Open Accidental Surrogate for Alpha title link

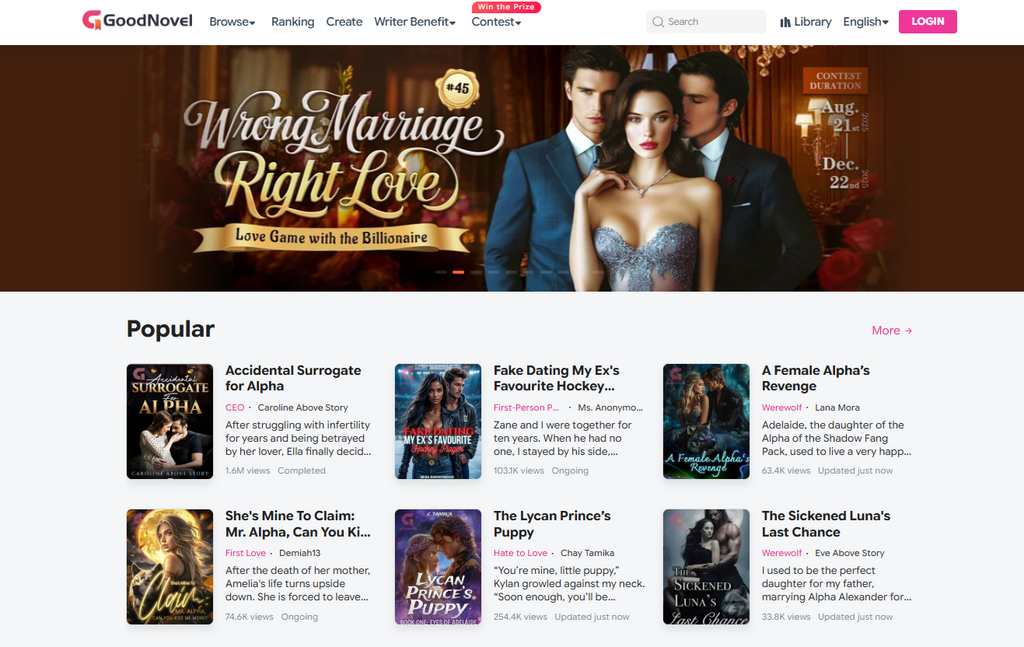point(293,379)
